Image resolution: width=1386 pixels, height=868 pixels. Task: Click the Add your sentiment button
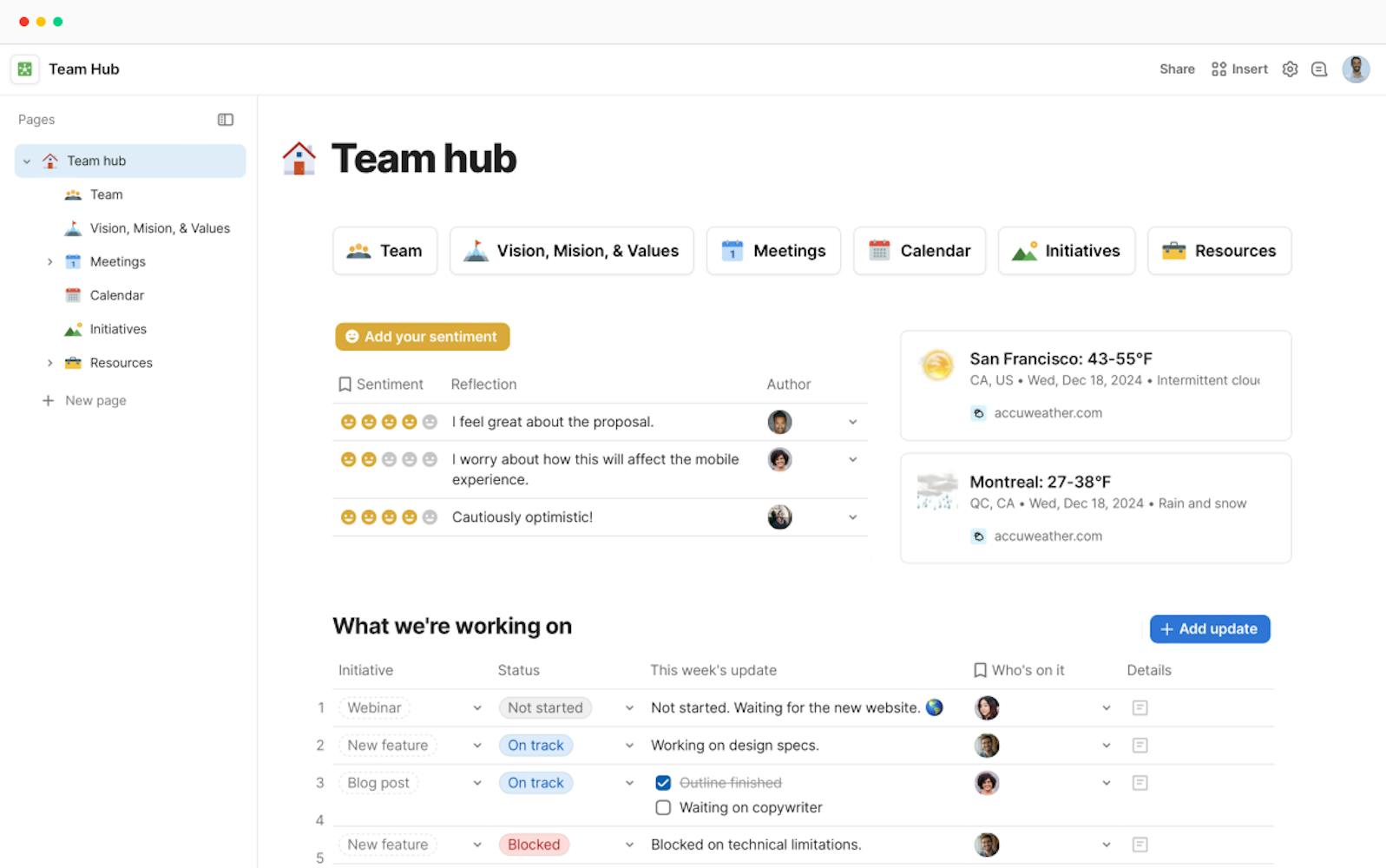click(422, 337)
